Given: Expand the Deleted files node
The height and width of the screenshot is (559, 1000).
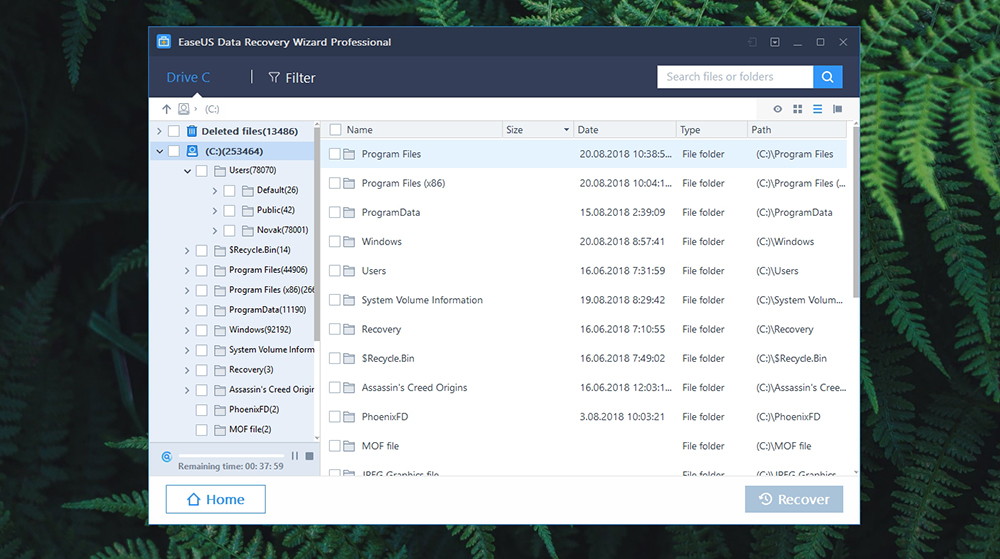Looking at the screenshot, I should (159, 131).
